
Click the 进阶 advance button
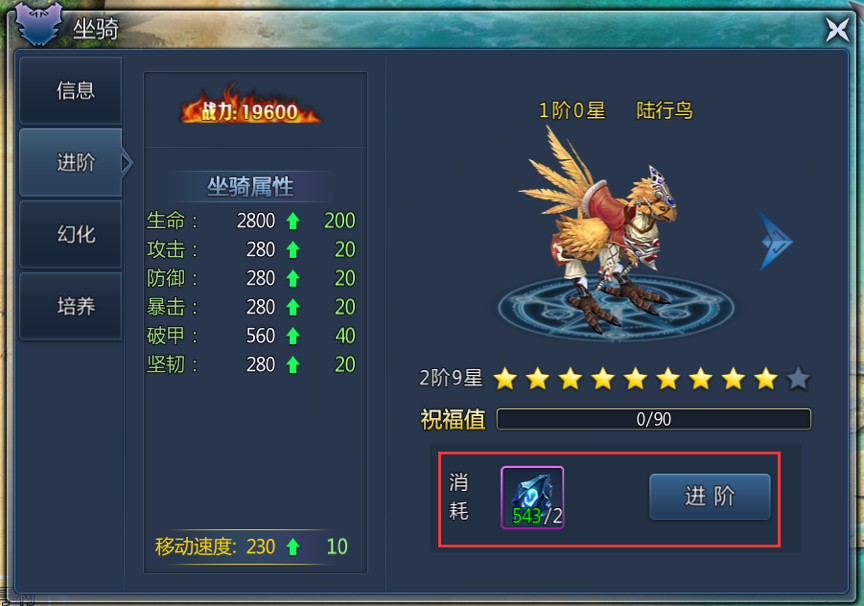[710, 496]
